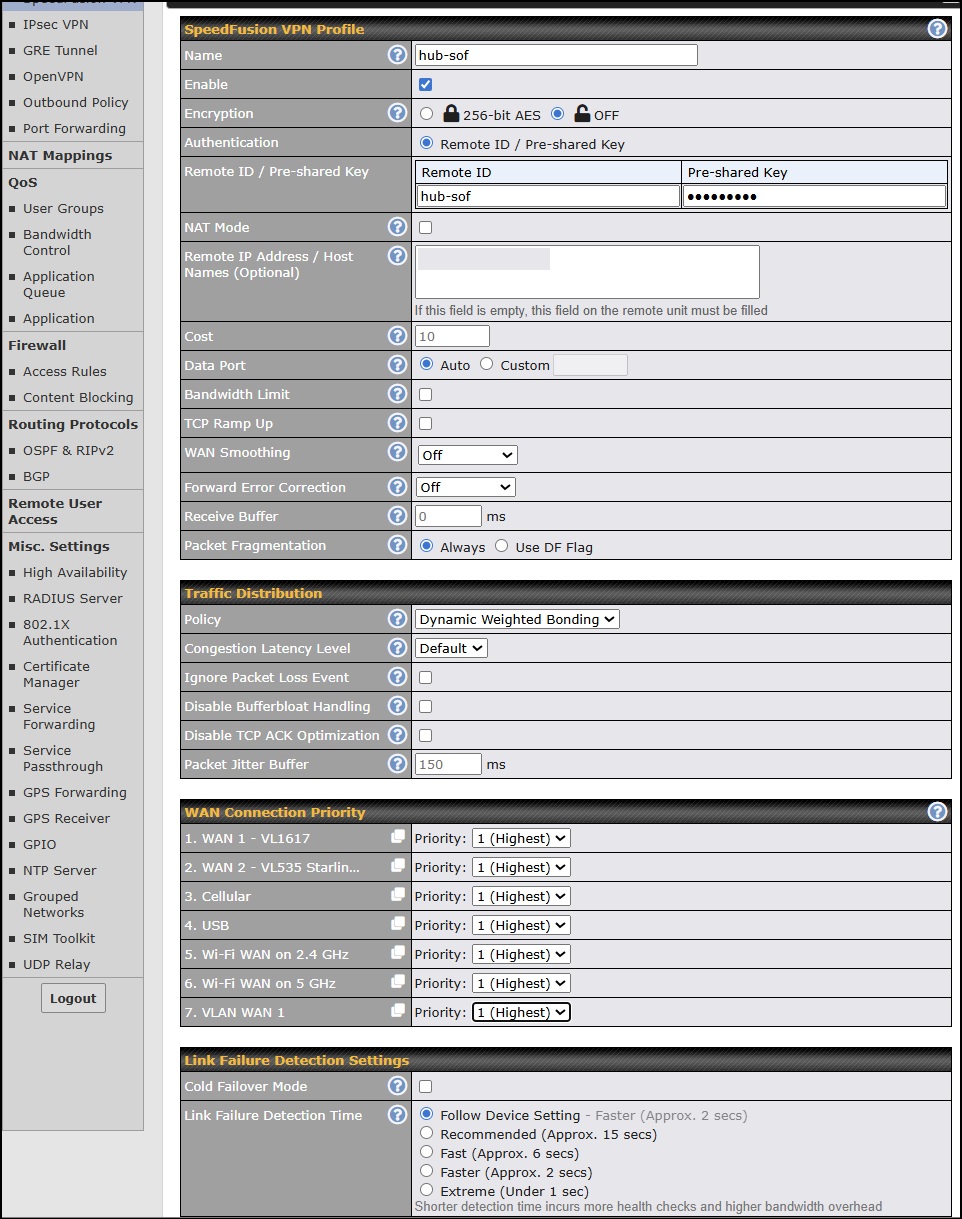Viewport: 962px width, 1219px height.
Task: Open TCP Ramp Up help icon
Action: click(397, 423)
